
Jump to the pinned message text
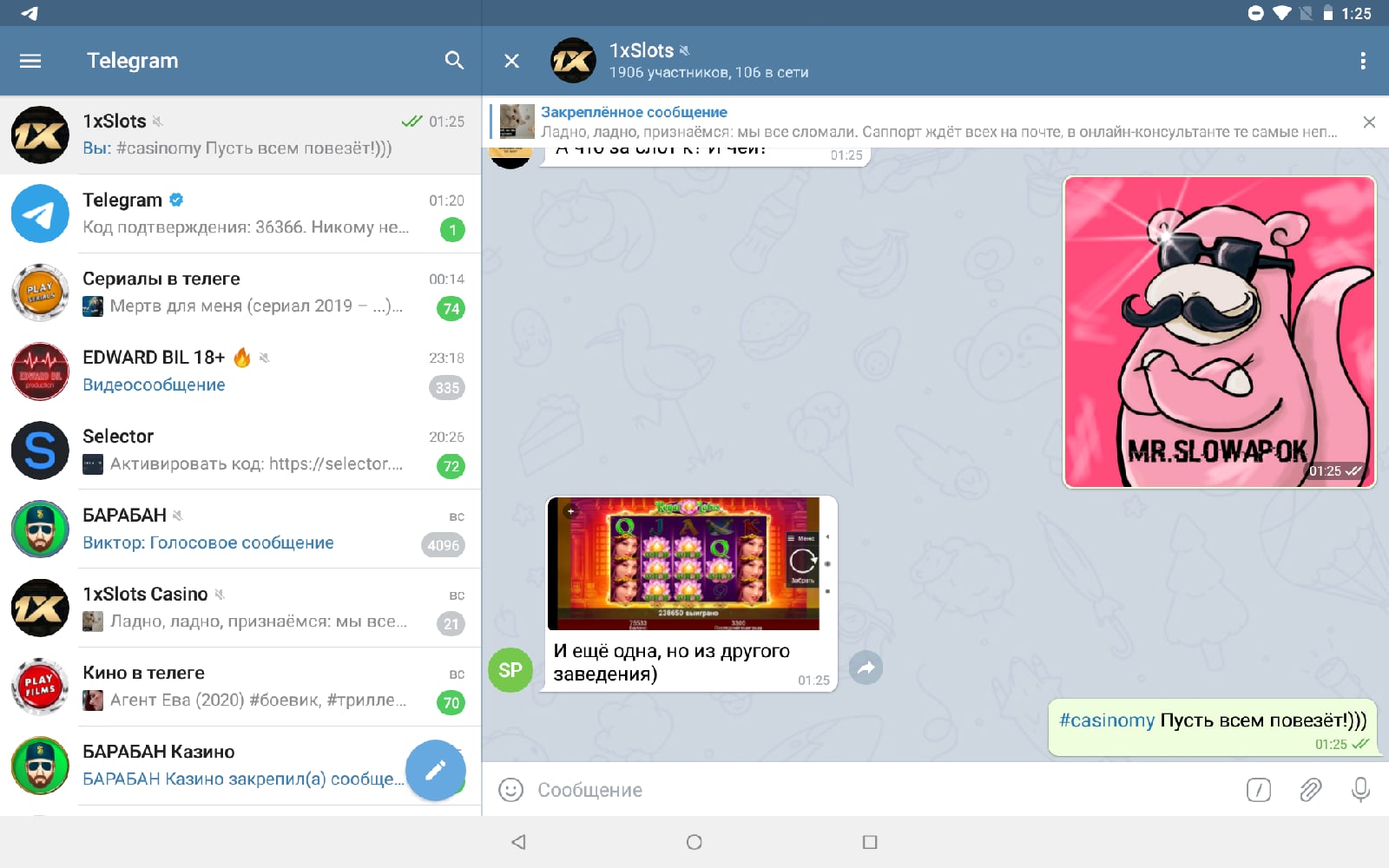tap(939, 132)
